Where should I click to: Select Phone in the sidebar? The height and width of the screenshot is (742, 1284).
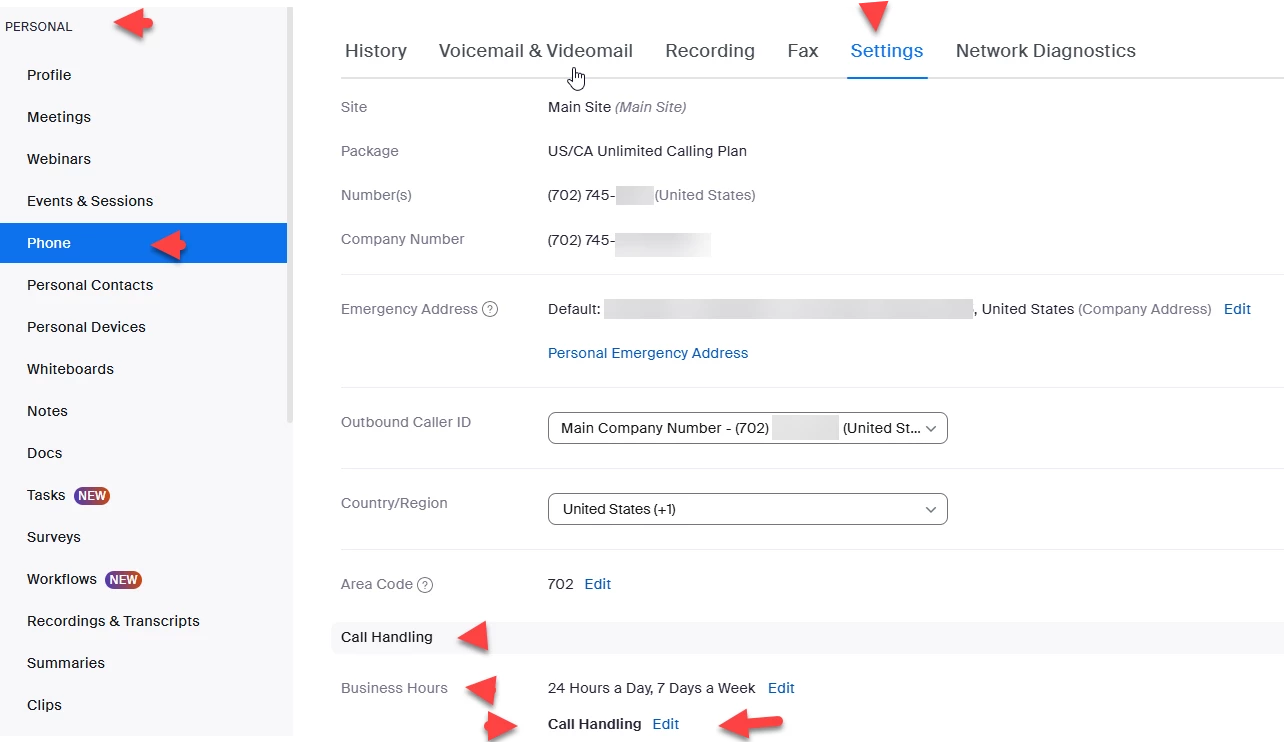coord(143,243)
